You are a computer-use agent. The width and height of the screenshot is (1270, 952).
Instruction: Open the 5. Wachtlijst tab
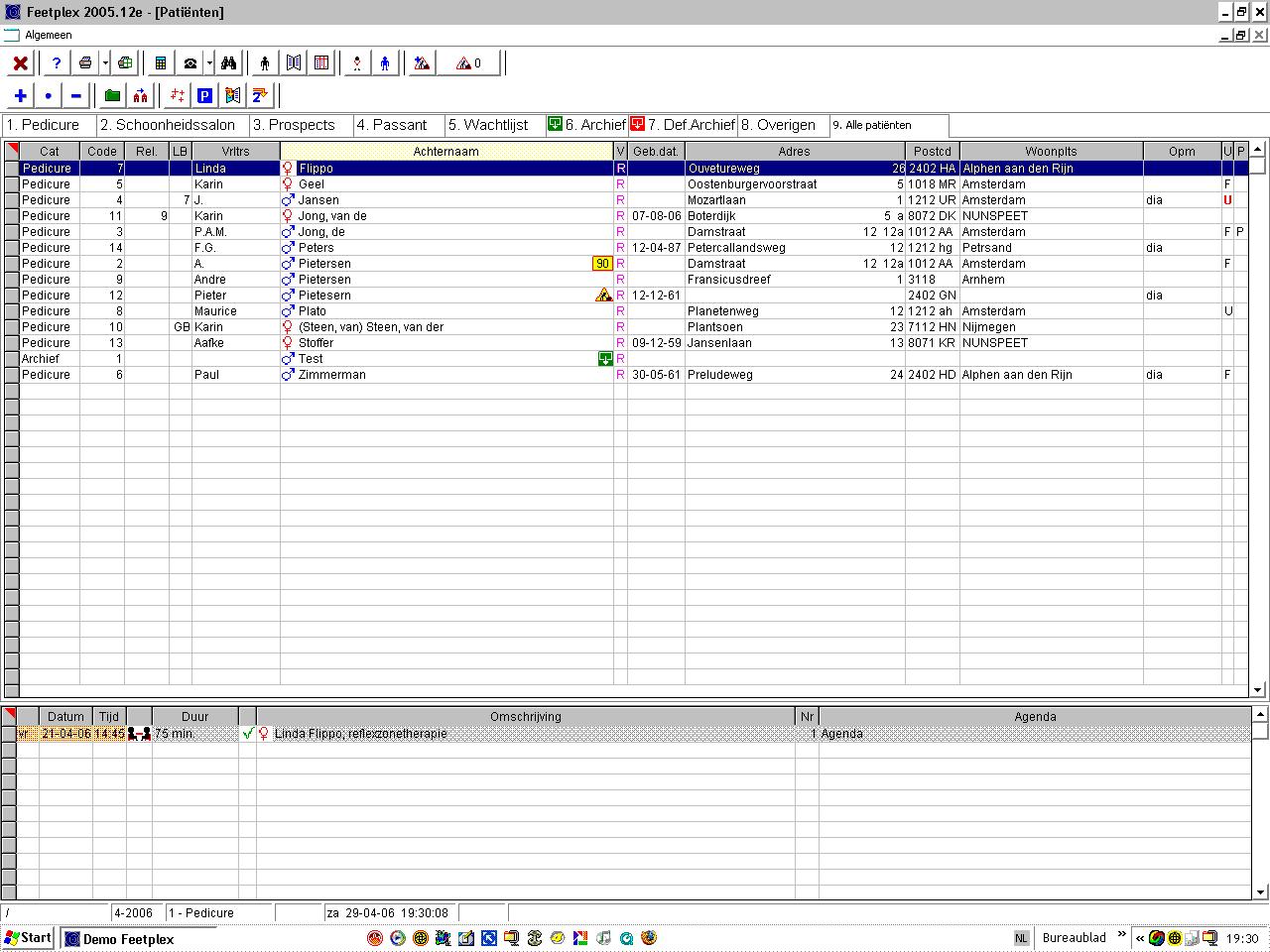(x=487, y=125)
